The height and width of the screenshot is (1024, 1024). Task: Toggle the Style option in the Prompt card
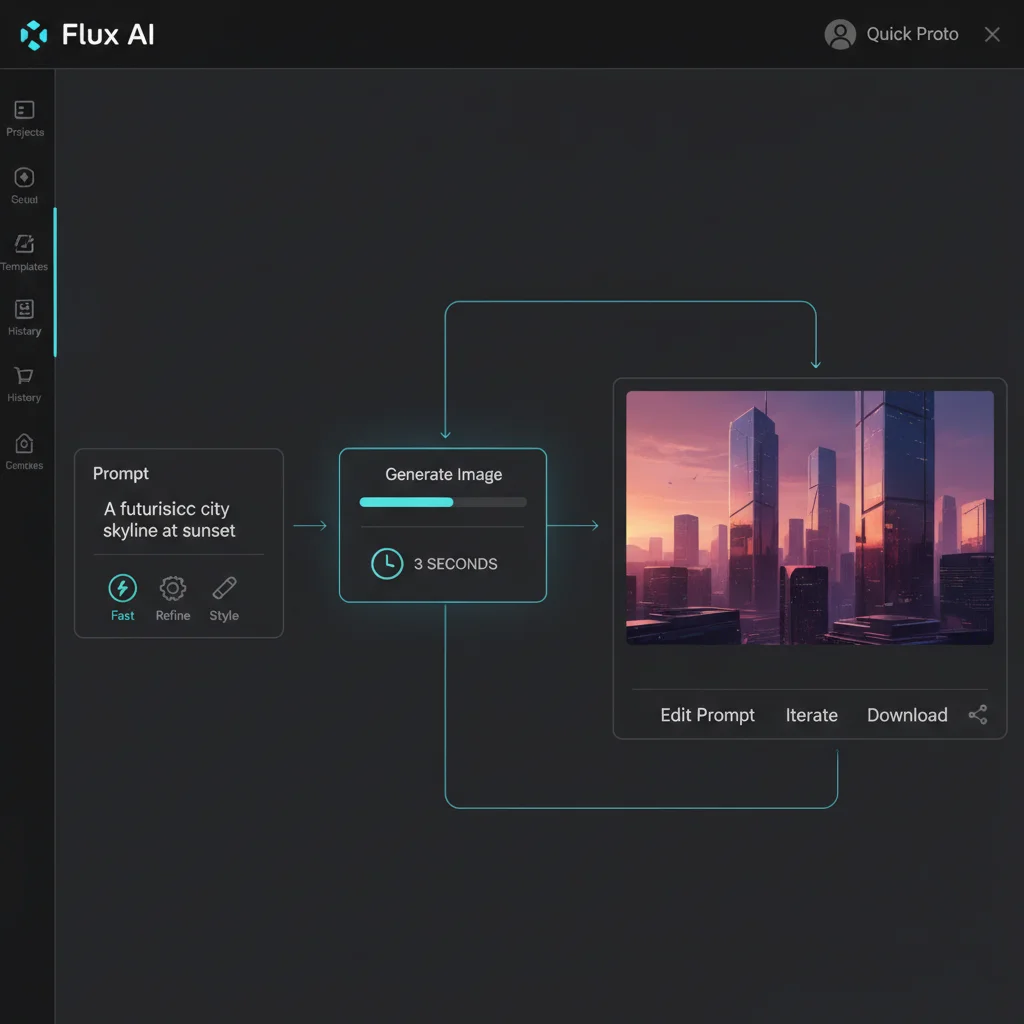point(223,597)
